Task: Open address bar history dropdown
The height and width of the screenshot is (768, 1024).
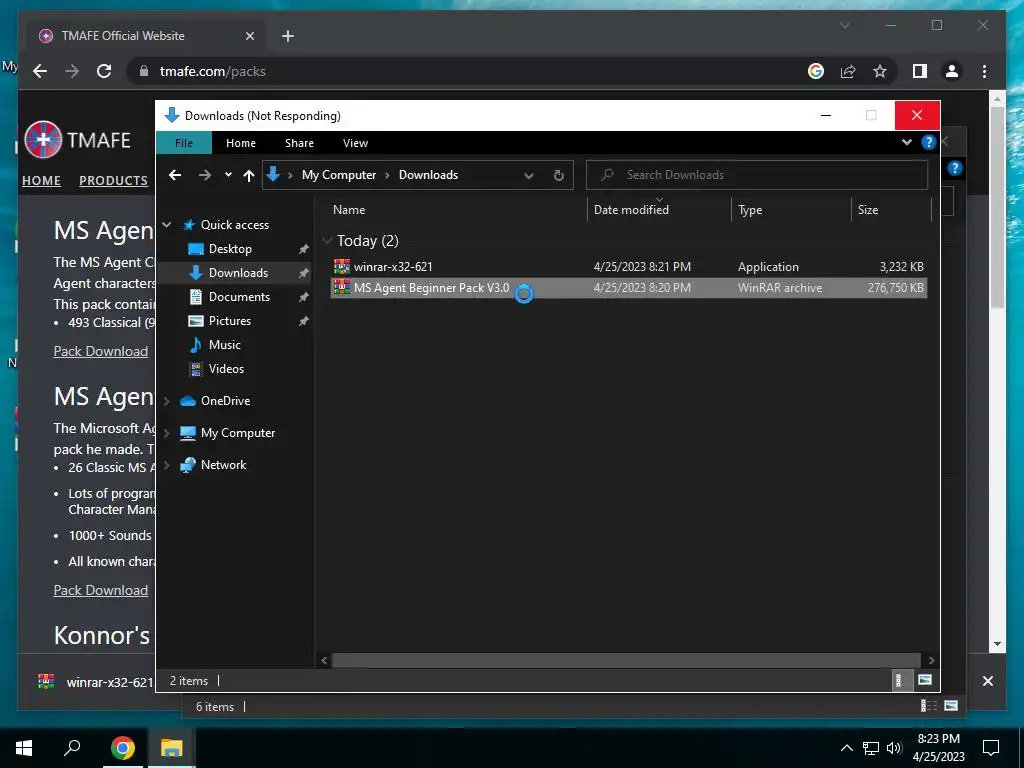Action: 529,175
